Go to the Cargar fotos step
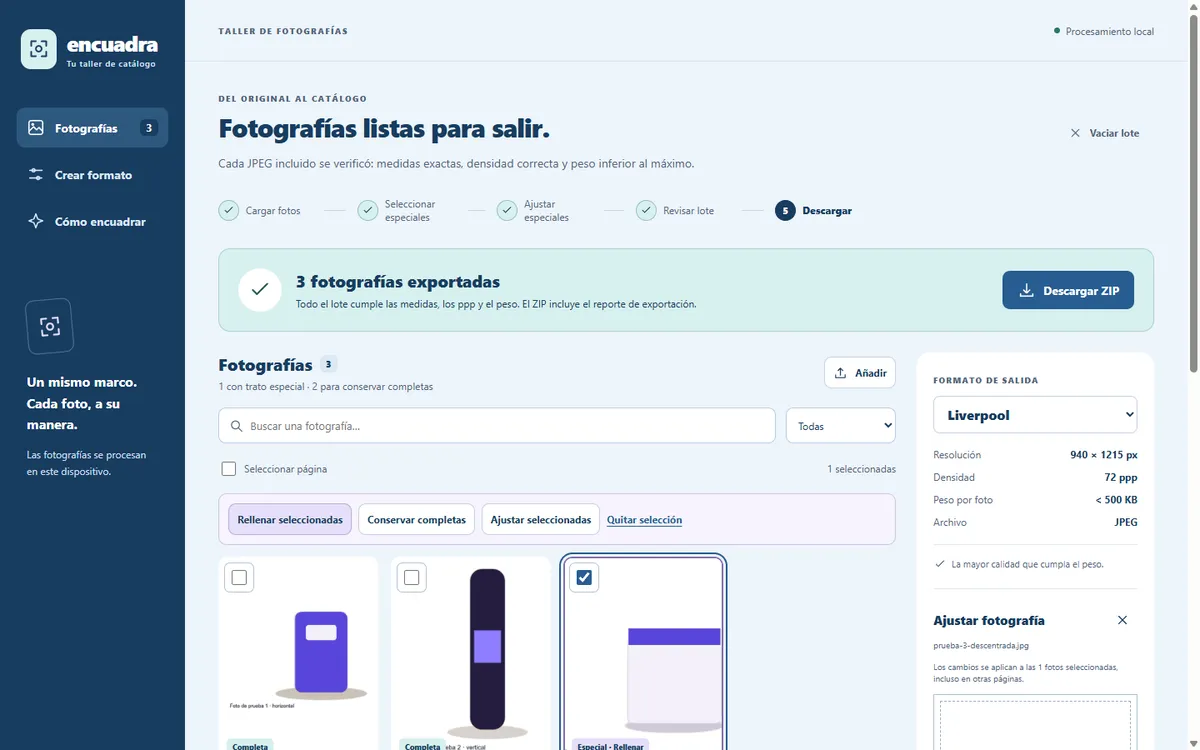 (260, 211)
